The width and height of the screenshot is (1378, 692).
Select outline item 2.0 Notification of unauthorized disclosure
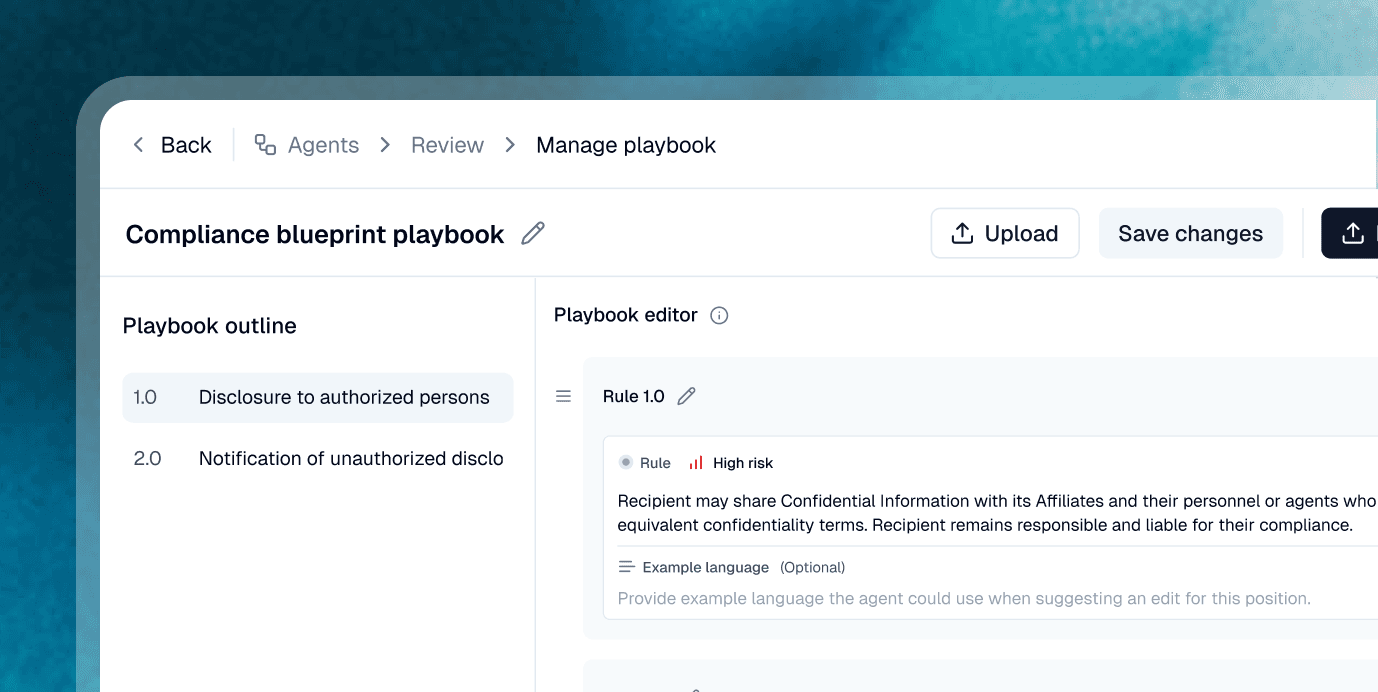[x=317, y=459]
